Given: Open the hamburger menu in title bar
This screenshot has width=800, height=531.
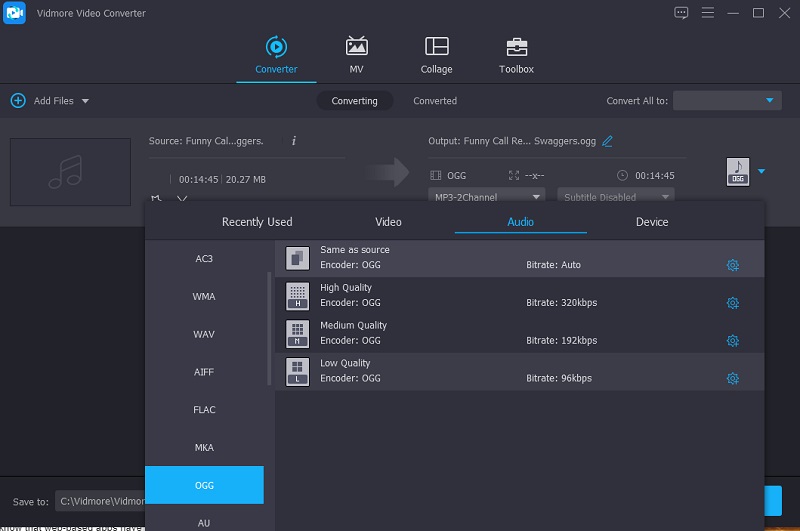Looking at the screenshot, I should point(708,13).
